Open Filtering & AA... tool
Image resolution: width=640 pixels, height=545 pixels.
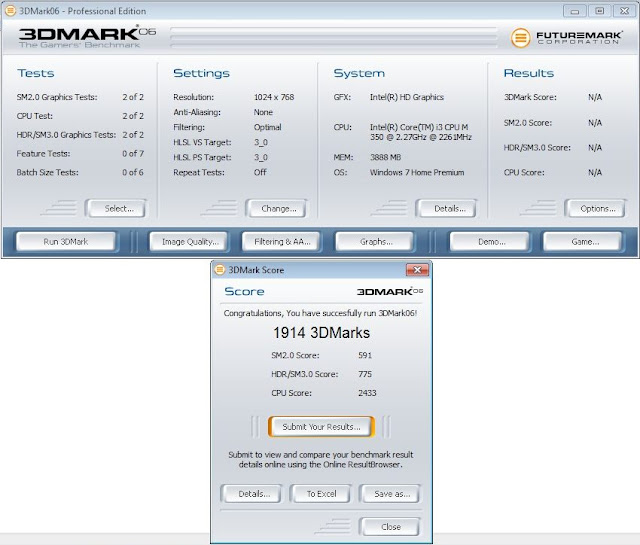[x=282, y=241]
